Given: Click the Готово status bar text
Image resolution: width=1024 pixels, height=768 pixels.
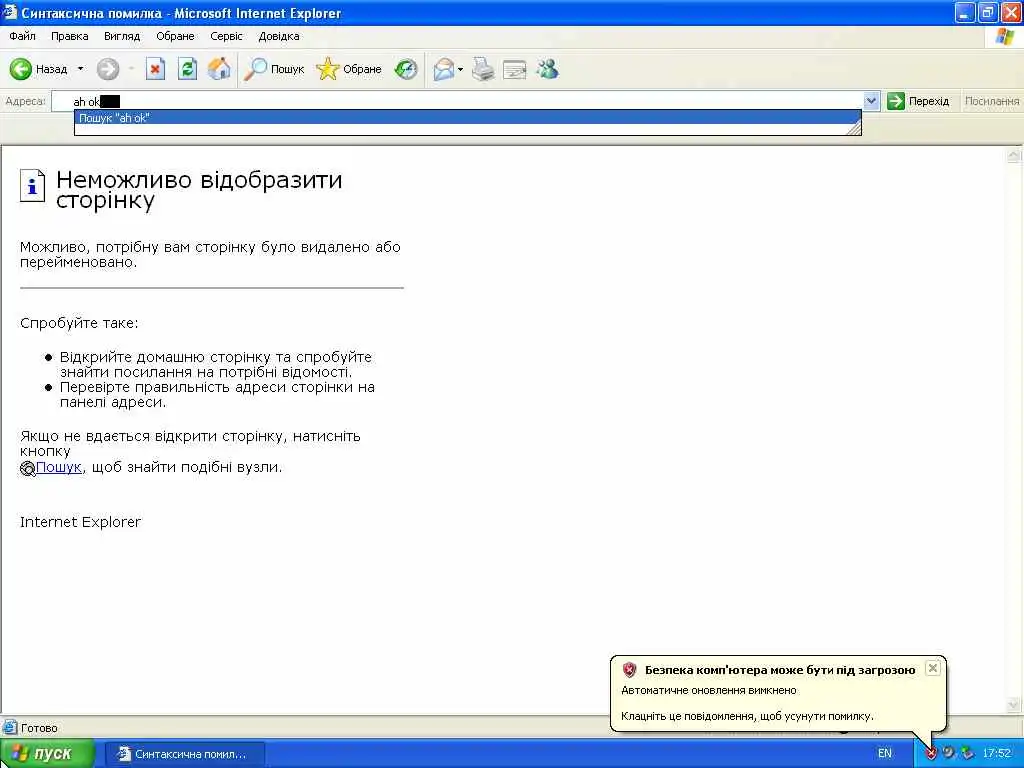Looking at the screenshot, I should pos(39,728).
